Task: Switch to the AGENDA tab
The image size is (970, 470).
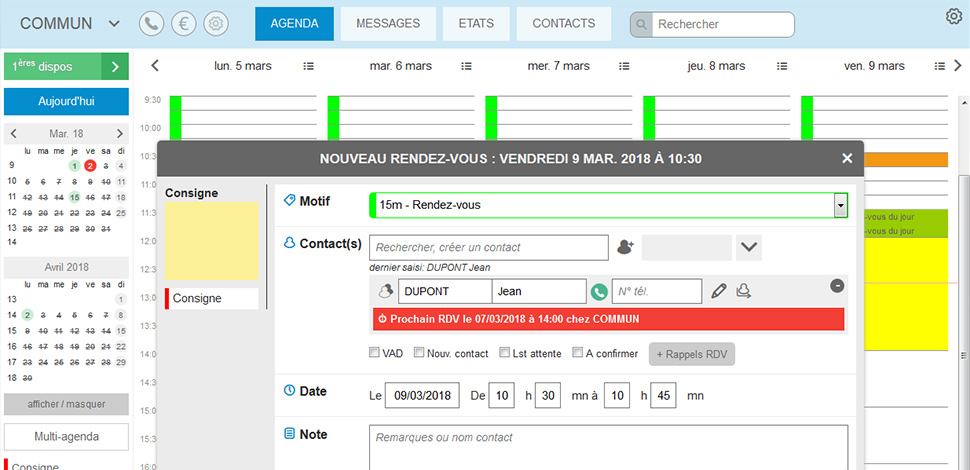Action: tap(294, 24)
